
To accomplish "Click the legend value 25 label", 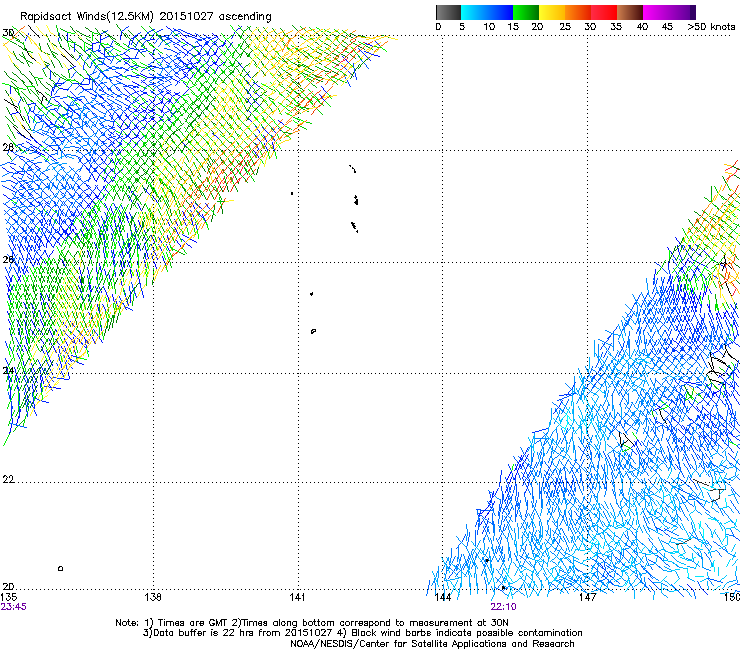I will tap(565, 27).
